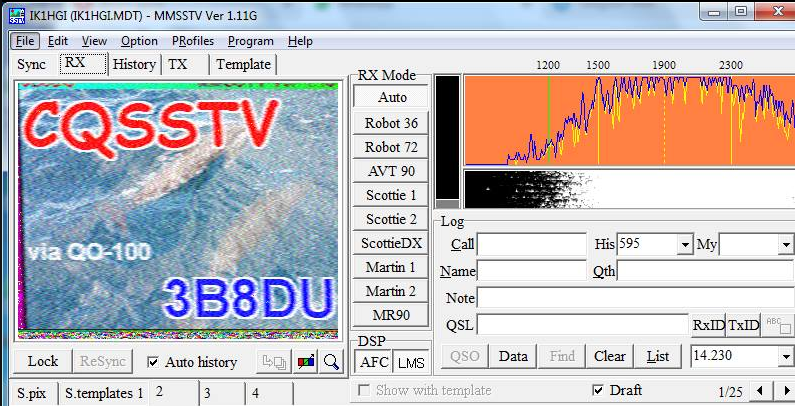Open the 14.230 frequency dropdown
Screen dimensions: 796x406
coord(785,357)
